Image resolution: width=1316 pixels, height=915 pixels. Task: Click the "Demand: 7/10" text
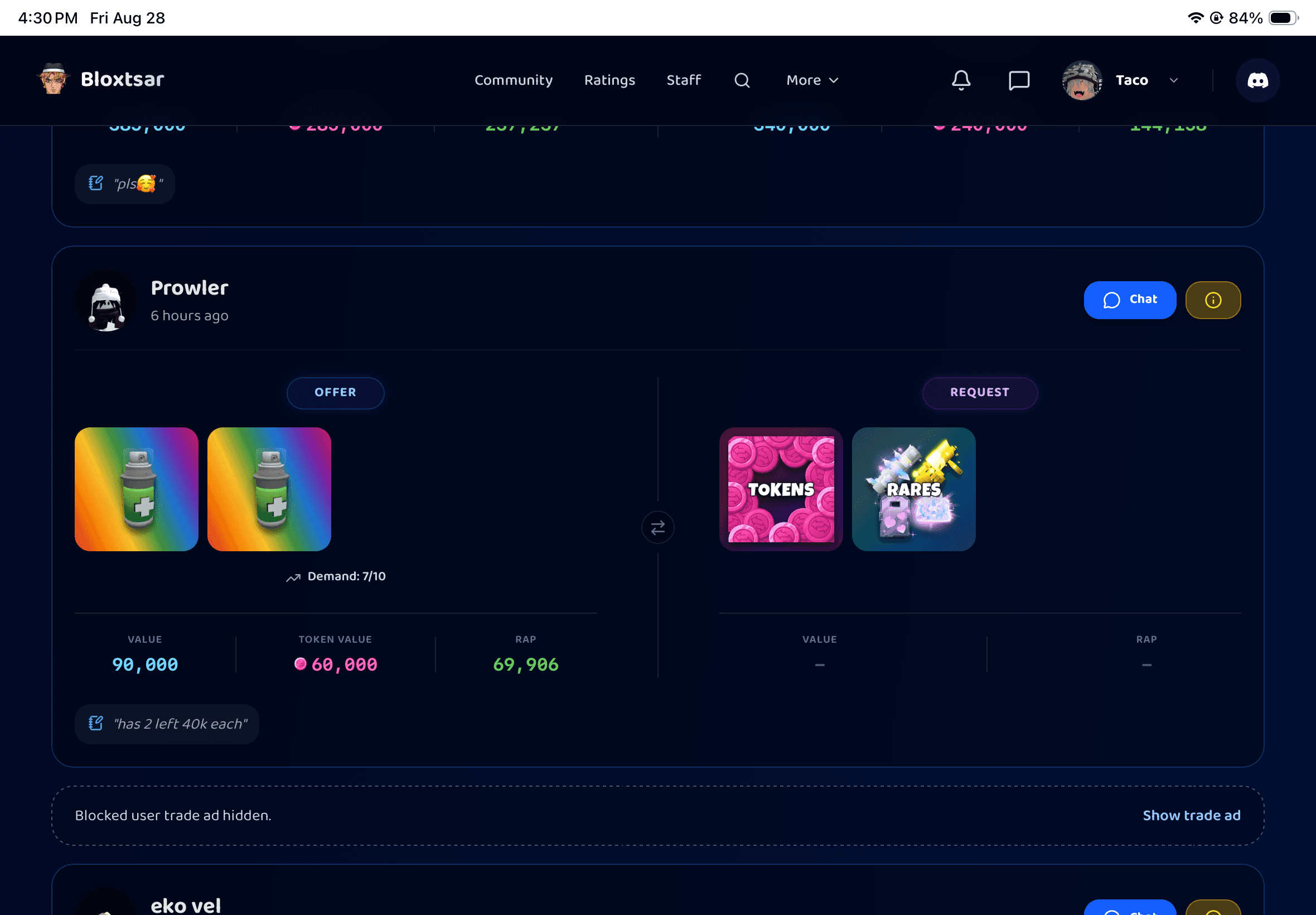[347, 576]
